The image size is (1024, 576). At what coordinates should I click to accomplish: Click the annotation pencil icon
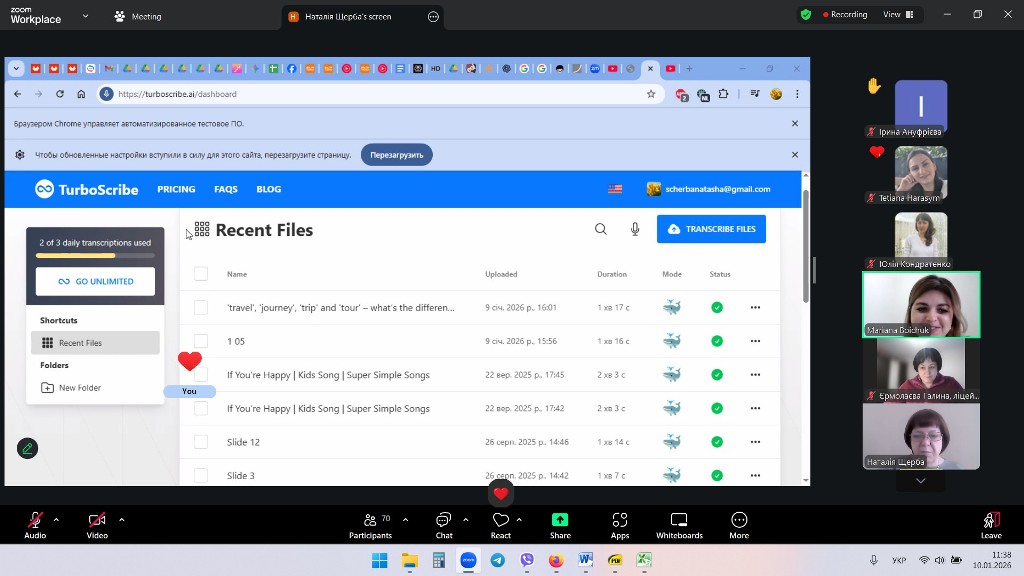(x=28, y=448)
